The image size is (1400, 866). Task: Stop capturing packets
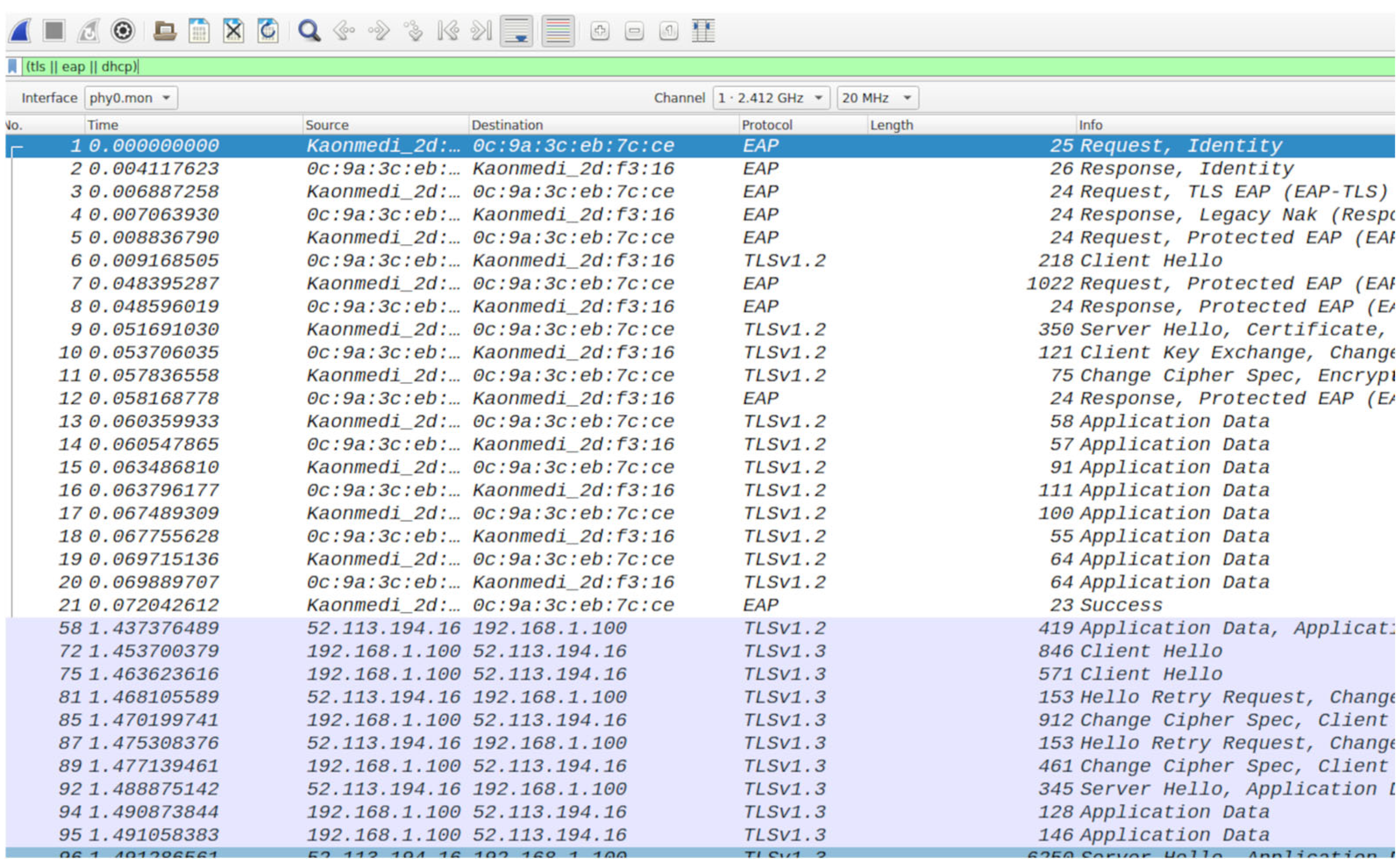(x=54, y=31)
